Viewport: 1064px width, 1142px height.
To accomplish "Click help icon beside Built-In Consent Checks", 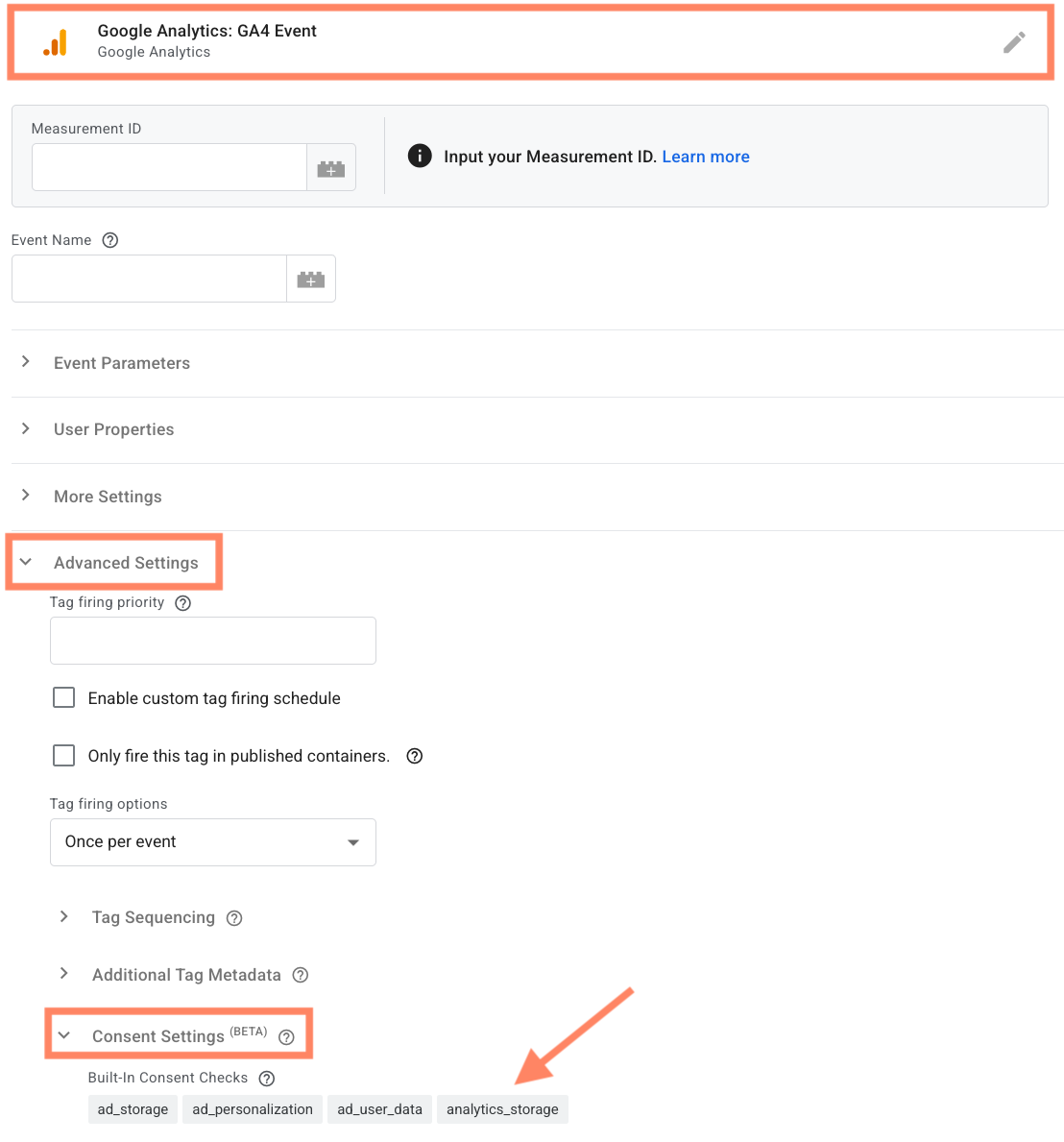I will pos(267,1079).
